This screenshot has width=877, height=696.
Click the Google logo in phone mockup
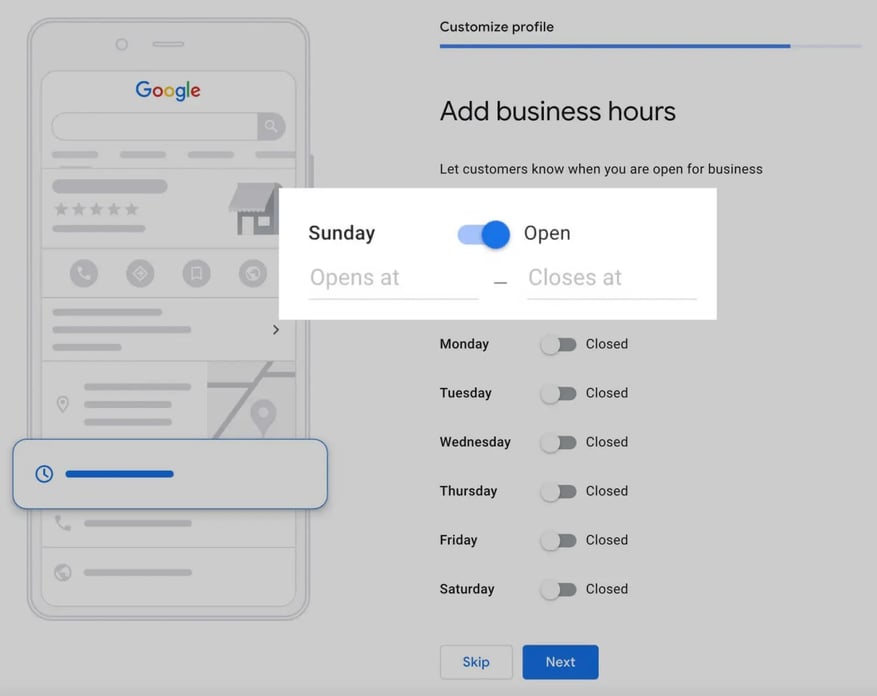(168, 90)
